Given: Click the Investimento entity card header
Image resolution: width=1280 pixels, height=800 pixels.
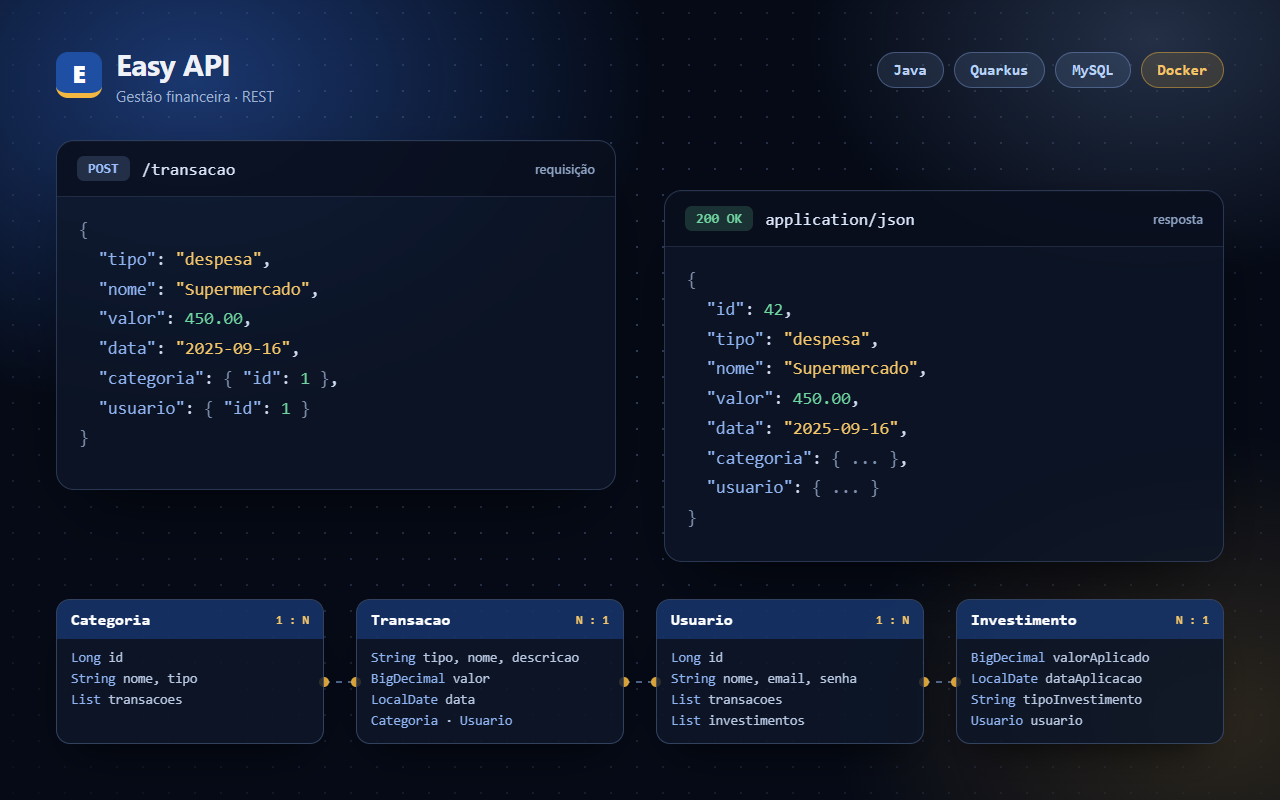Looking at the screenshot, I should pos(1090,620).
